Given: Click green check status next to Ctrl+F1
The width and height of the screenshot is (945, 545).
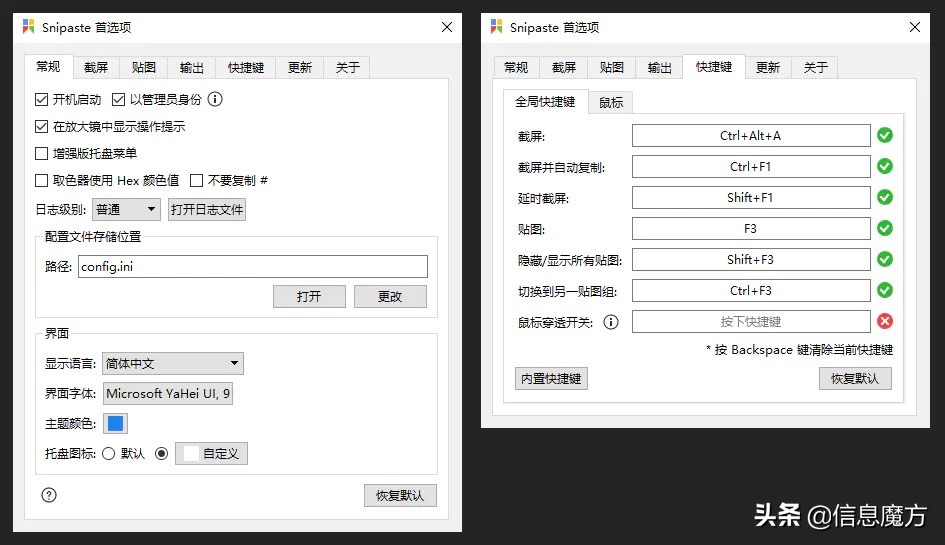Looking at the screenshot, I should (885, 166).
